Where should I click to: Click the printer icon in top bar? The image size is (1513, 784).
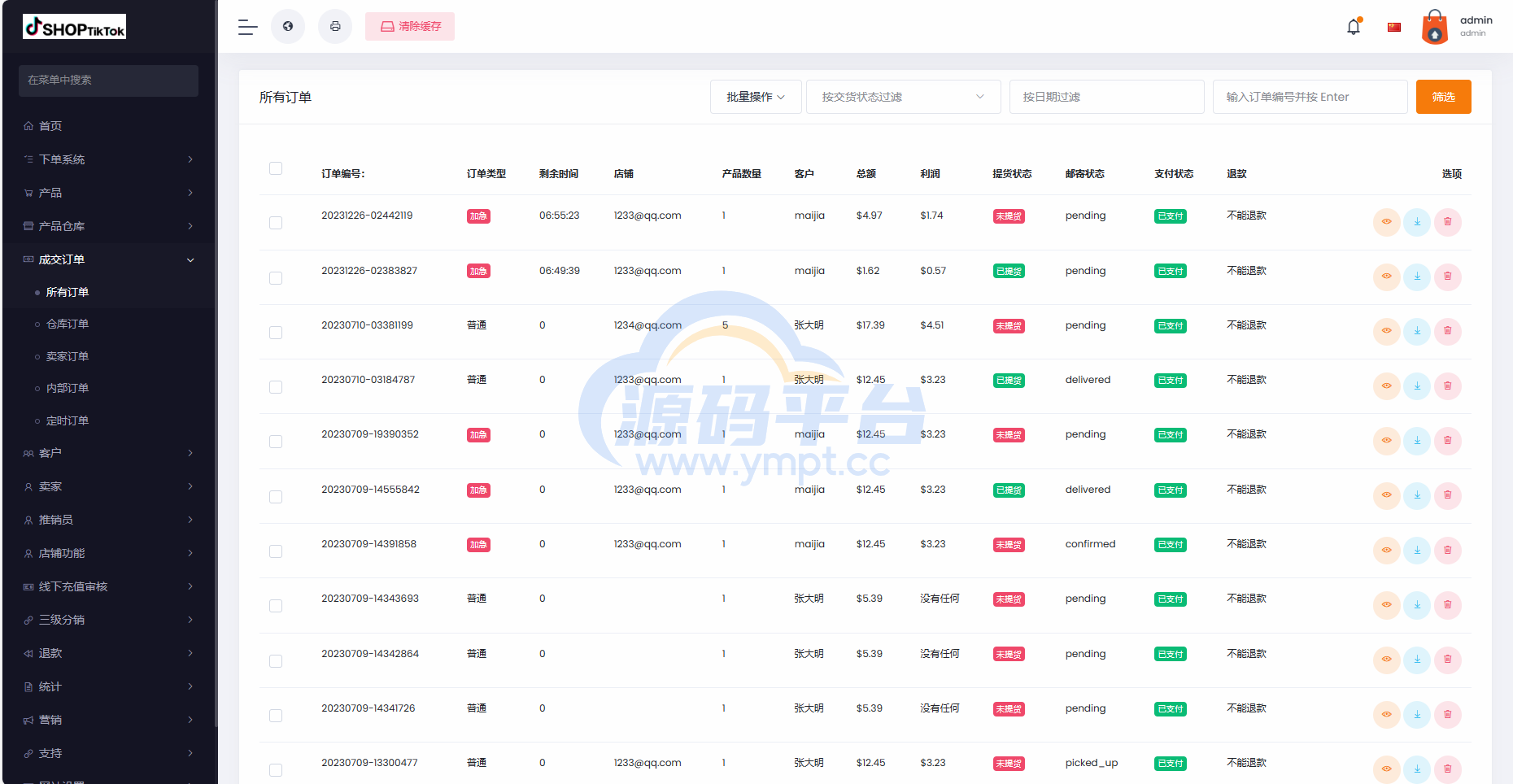point(335,26)
